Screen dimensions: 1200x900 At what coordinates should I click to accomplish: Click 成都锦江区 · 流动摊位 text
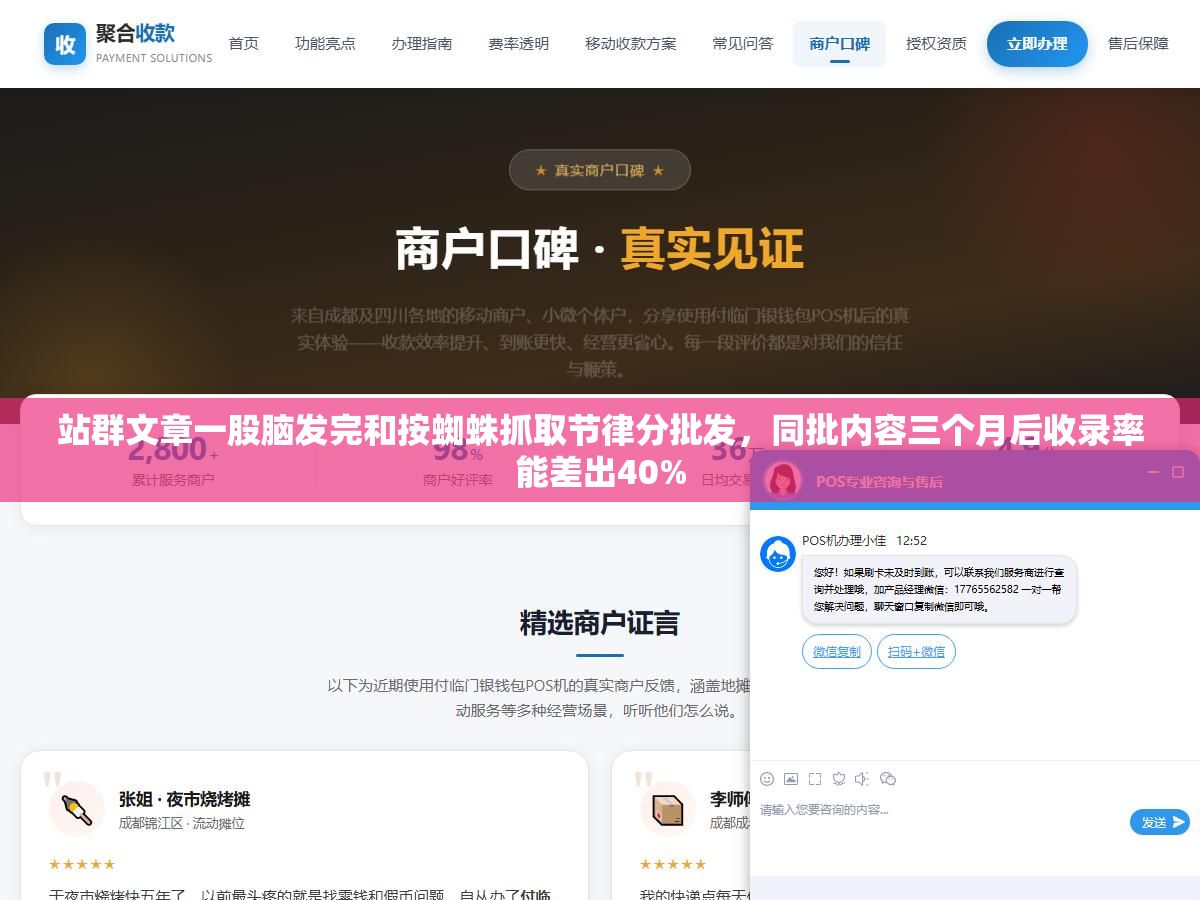coord(182,823)
